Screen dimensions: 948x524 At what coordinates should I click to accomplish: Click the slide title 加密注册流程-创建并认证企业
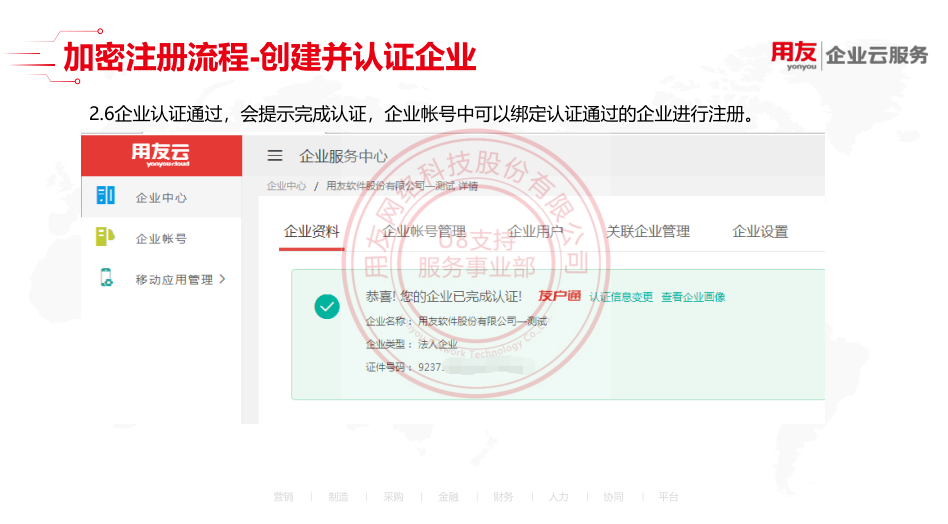point(270,57)
